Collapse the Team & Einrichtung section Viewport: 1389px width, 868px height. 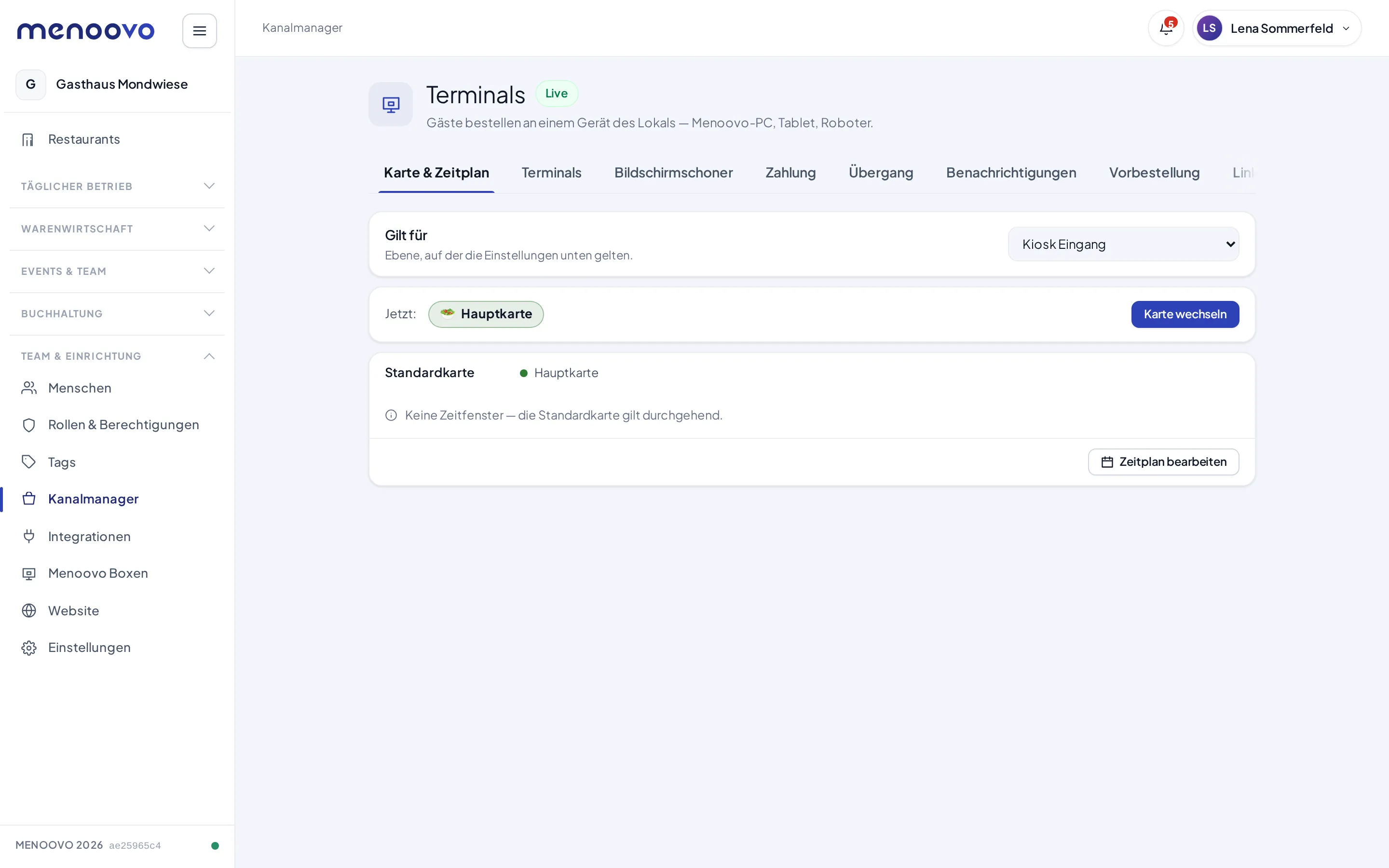(x=117, y=356)
